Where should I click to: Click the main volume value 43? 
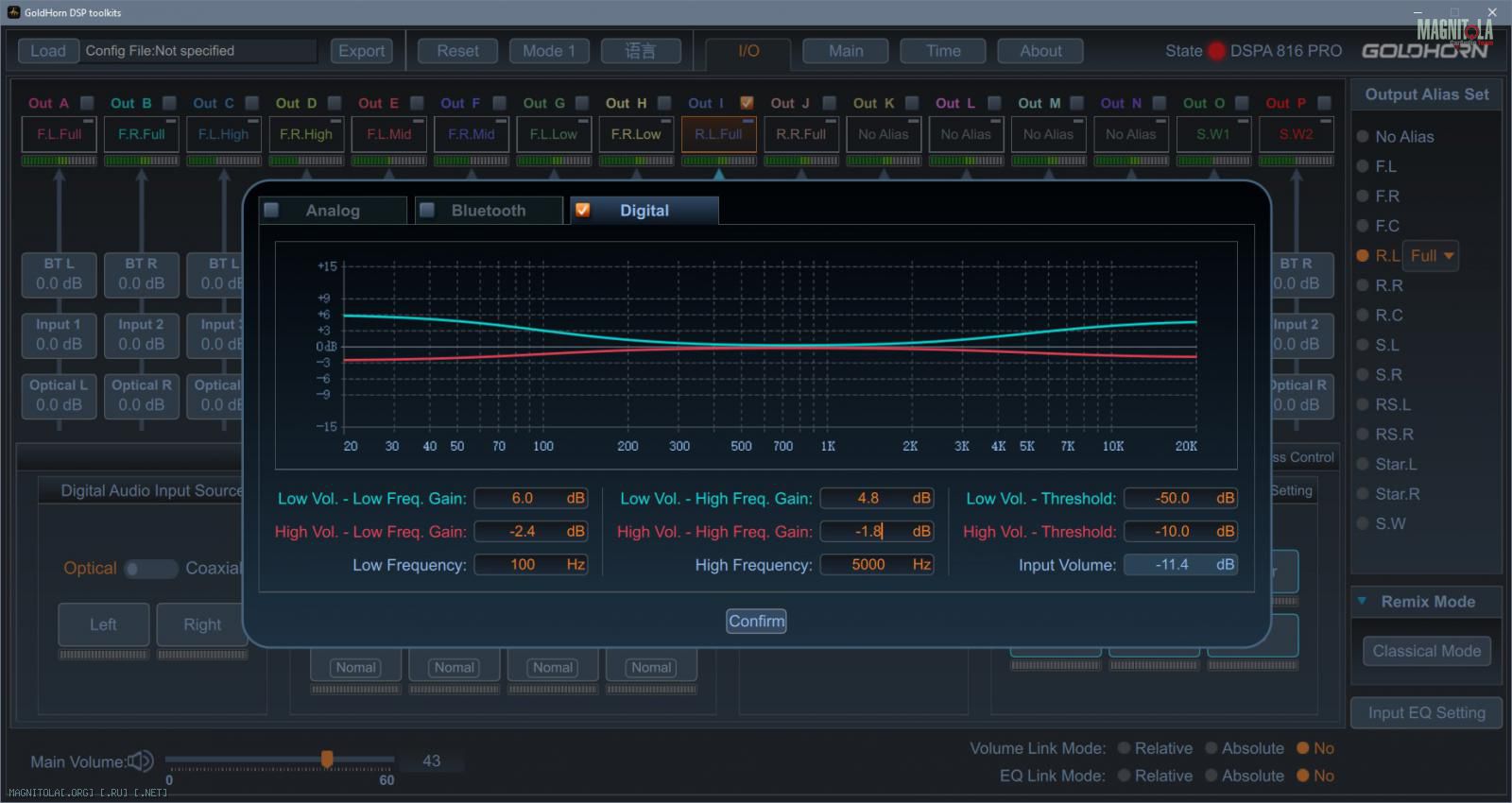coord(432,760)
